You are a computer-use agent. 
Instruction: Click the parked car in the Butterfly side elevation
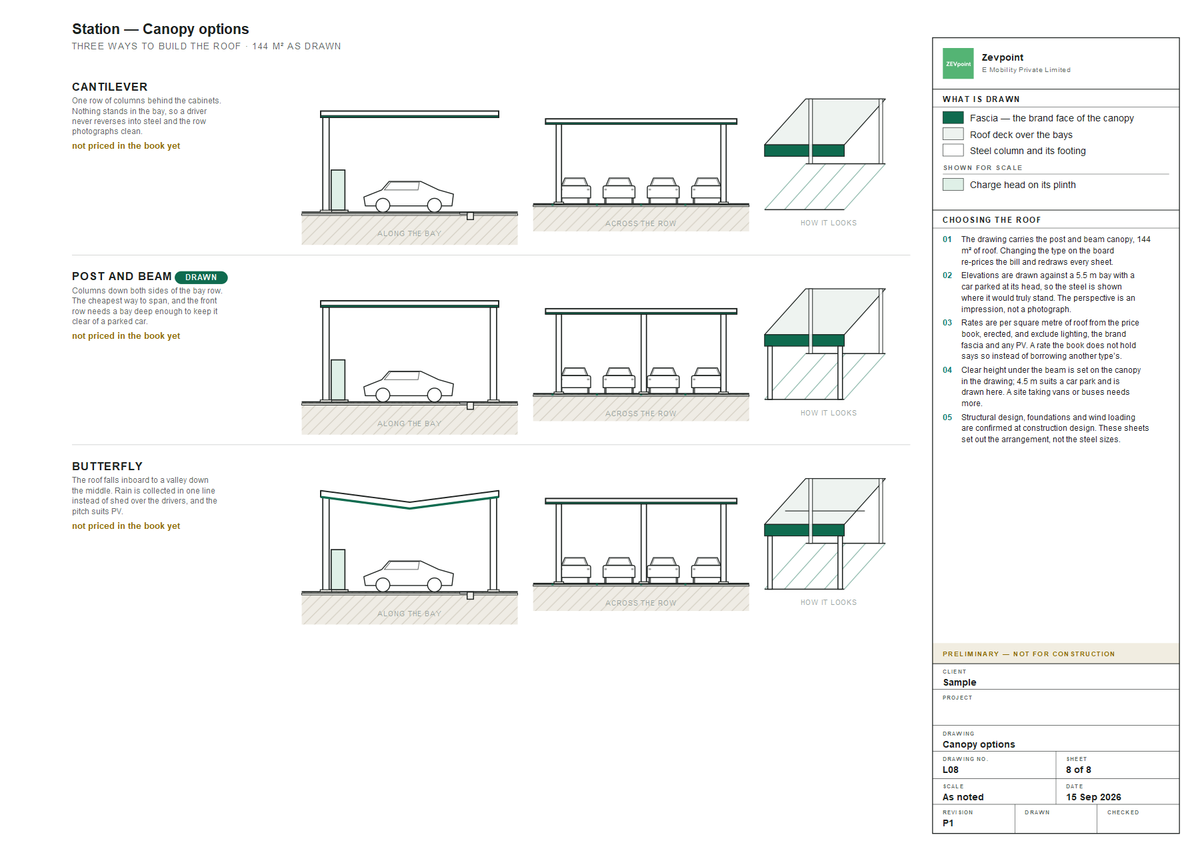[408, 576]
